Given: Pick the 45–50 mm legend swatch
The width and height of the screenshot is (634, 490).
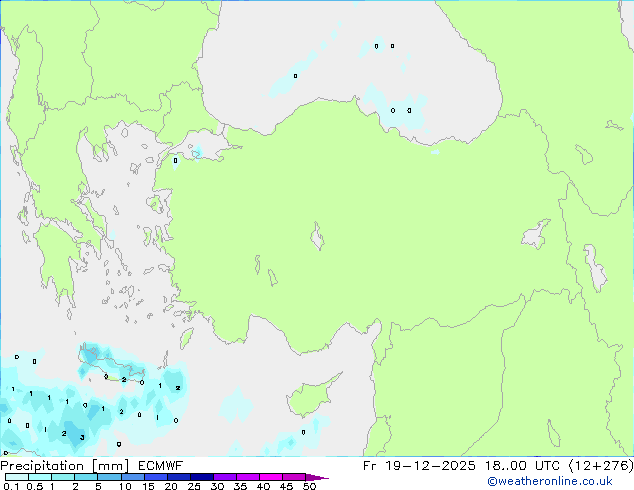Looking at the screenshot, I should (294, 477).
